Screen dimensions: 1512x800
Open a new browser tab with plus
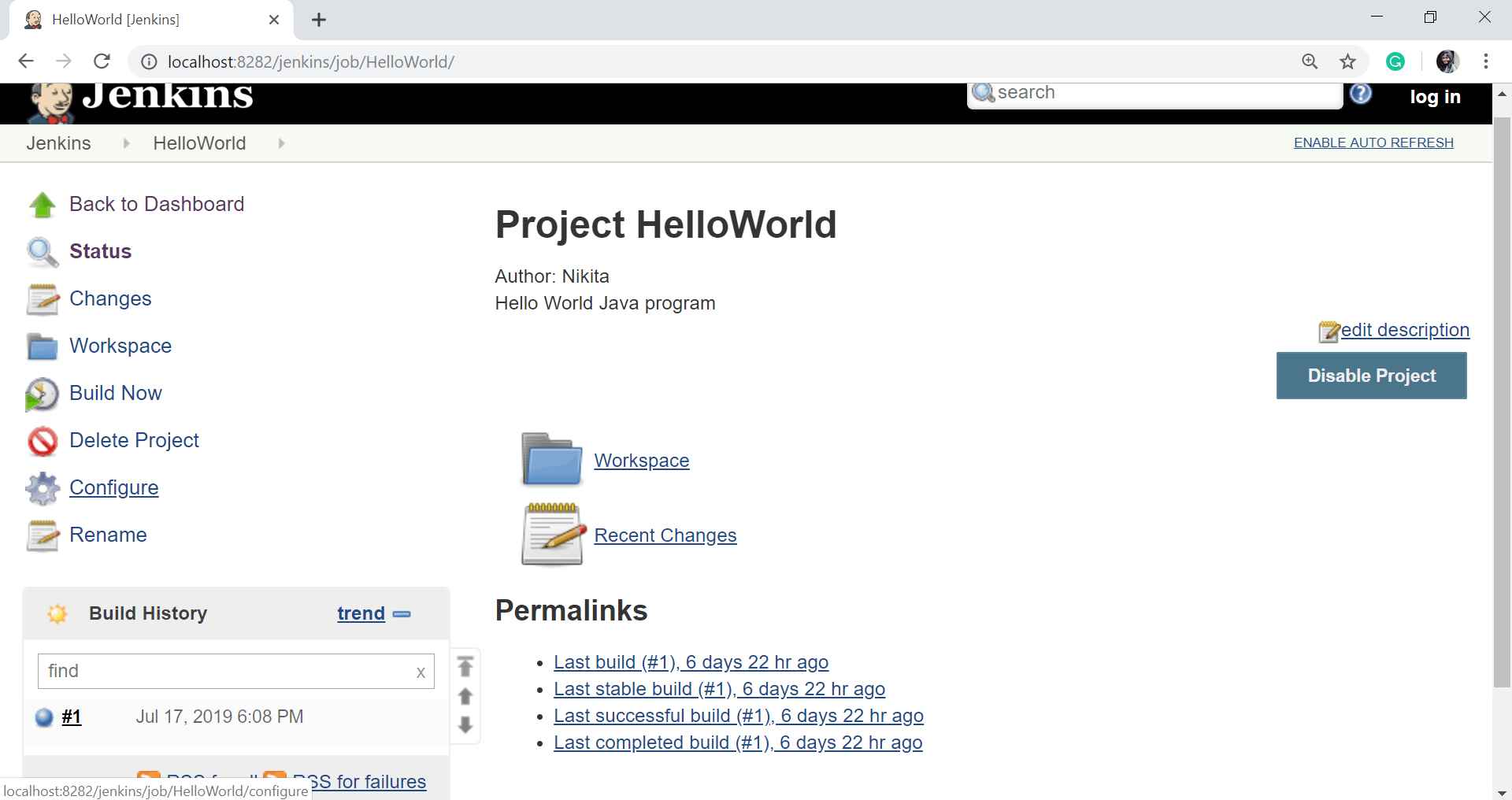click(x=319, y=20)
